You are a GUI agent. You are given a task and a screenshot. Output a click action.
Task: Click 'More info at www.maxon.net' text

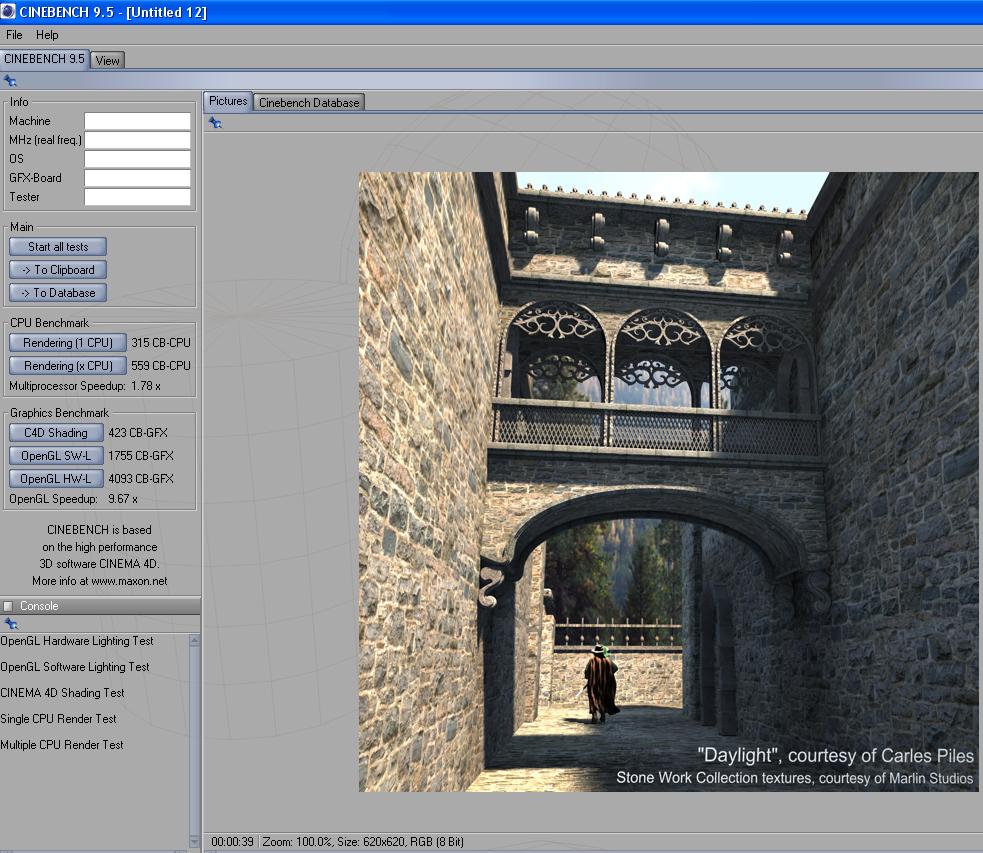100,581
